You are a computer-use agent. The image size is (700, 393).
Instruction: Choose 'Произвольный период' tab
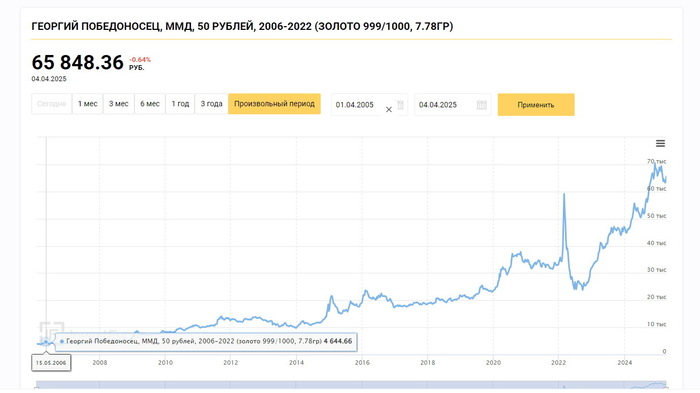click(274, 104)
